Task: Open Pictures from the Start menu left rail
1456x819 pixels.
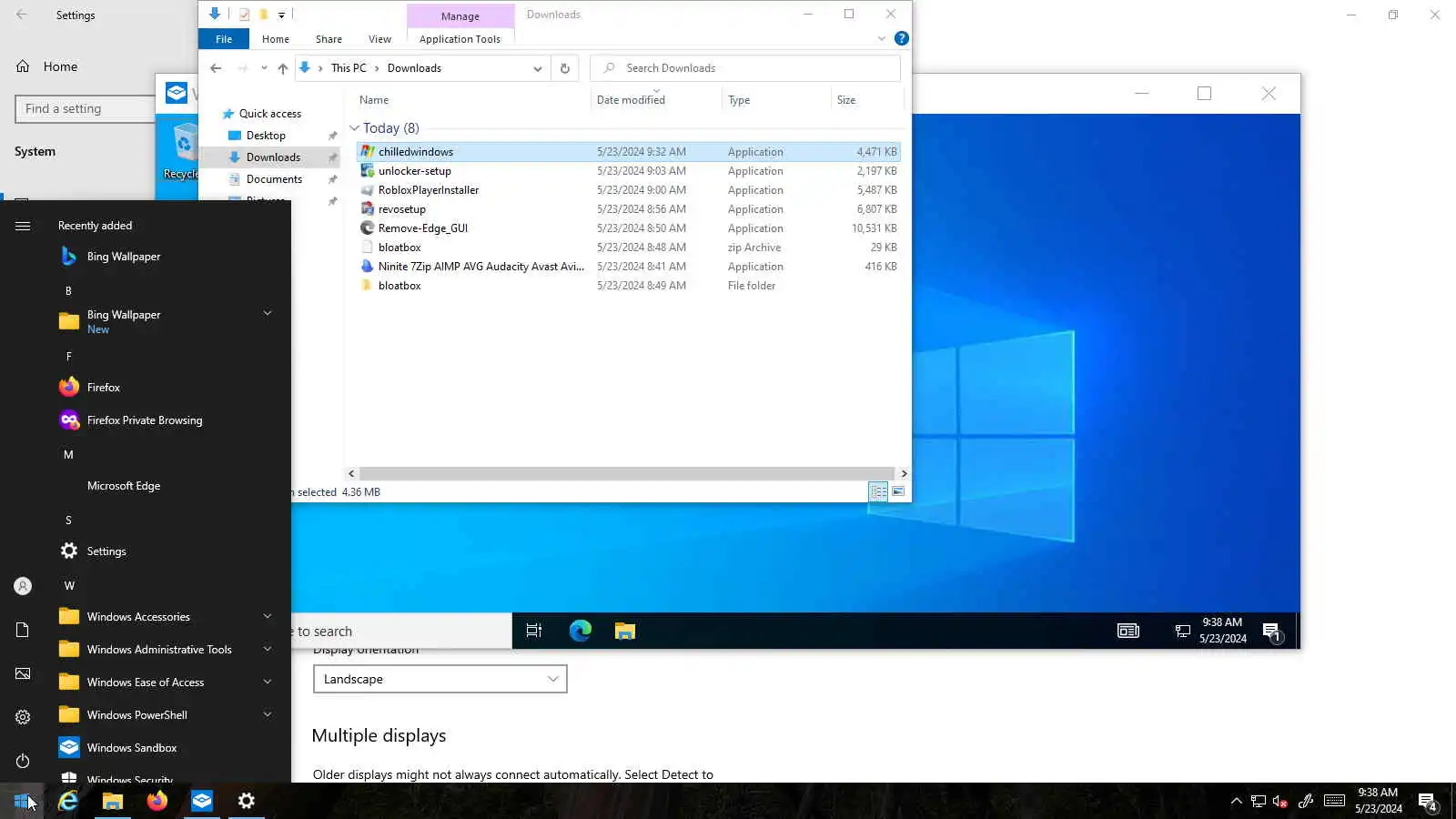Action: coord(23,673)
